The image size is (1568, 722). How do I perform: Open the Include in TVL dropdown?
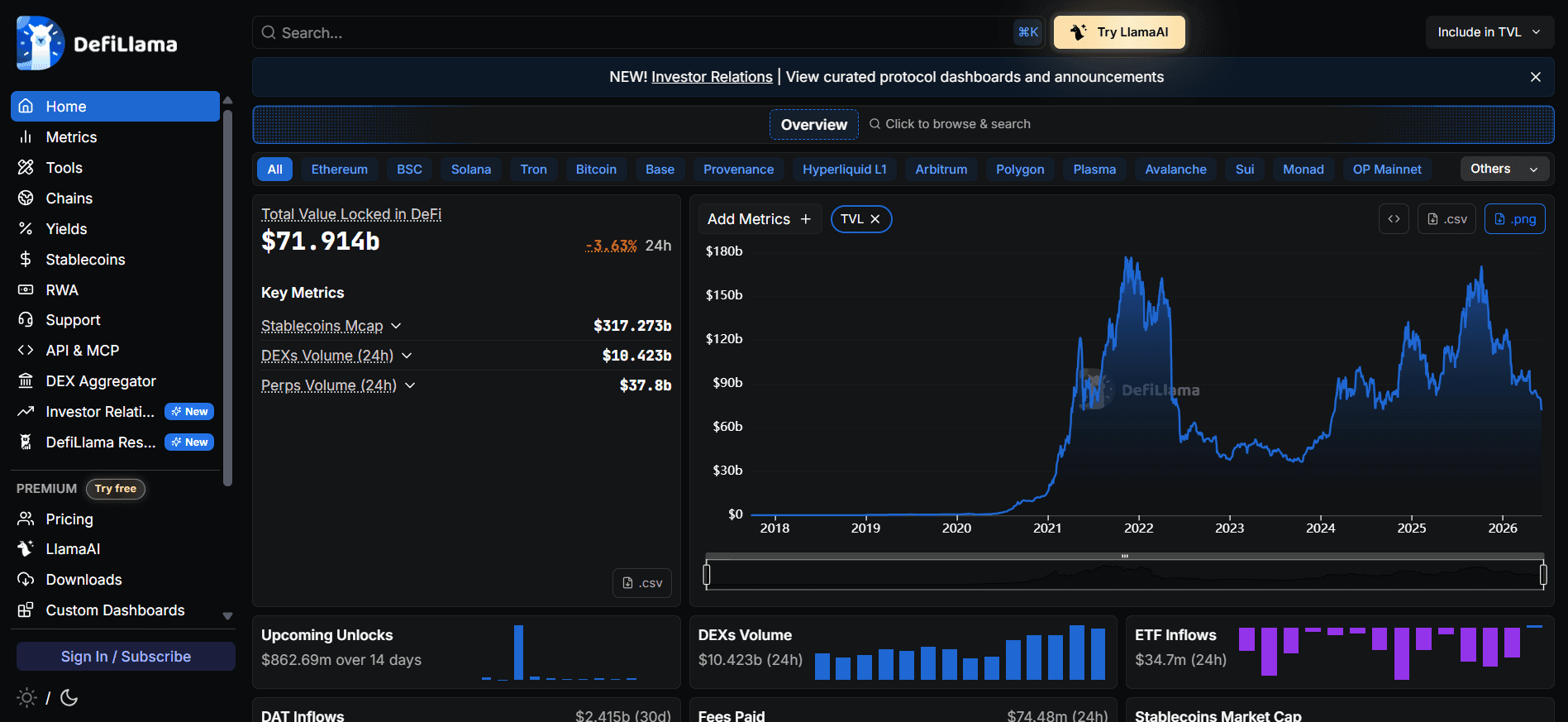tap(1489, 32)
